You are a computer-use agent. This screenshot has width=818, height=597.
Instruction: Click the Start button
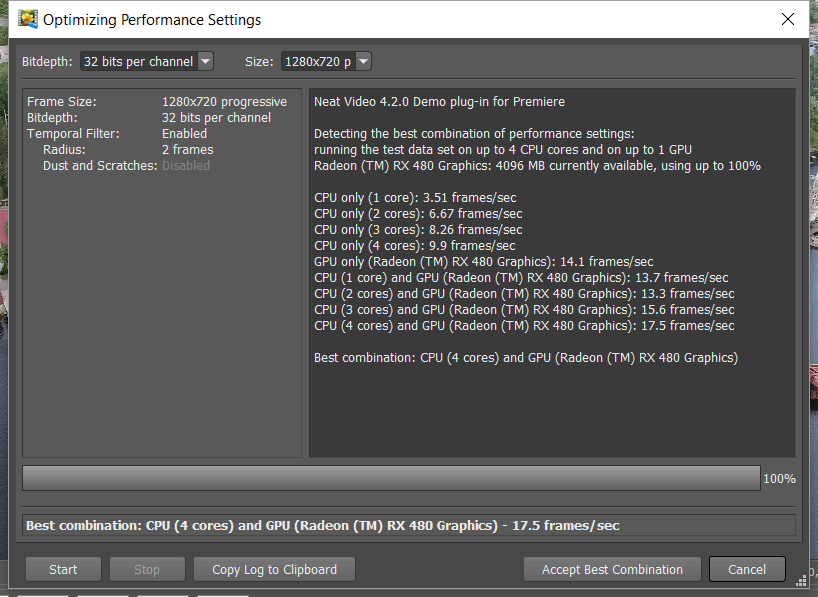point(63,569)
